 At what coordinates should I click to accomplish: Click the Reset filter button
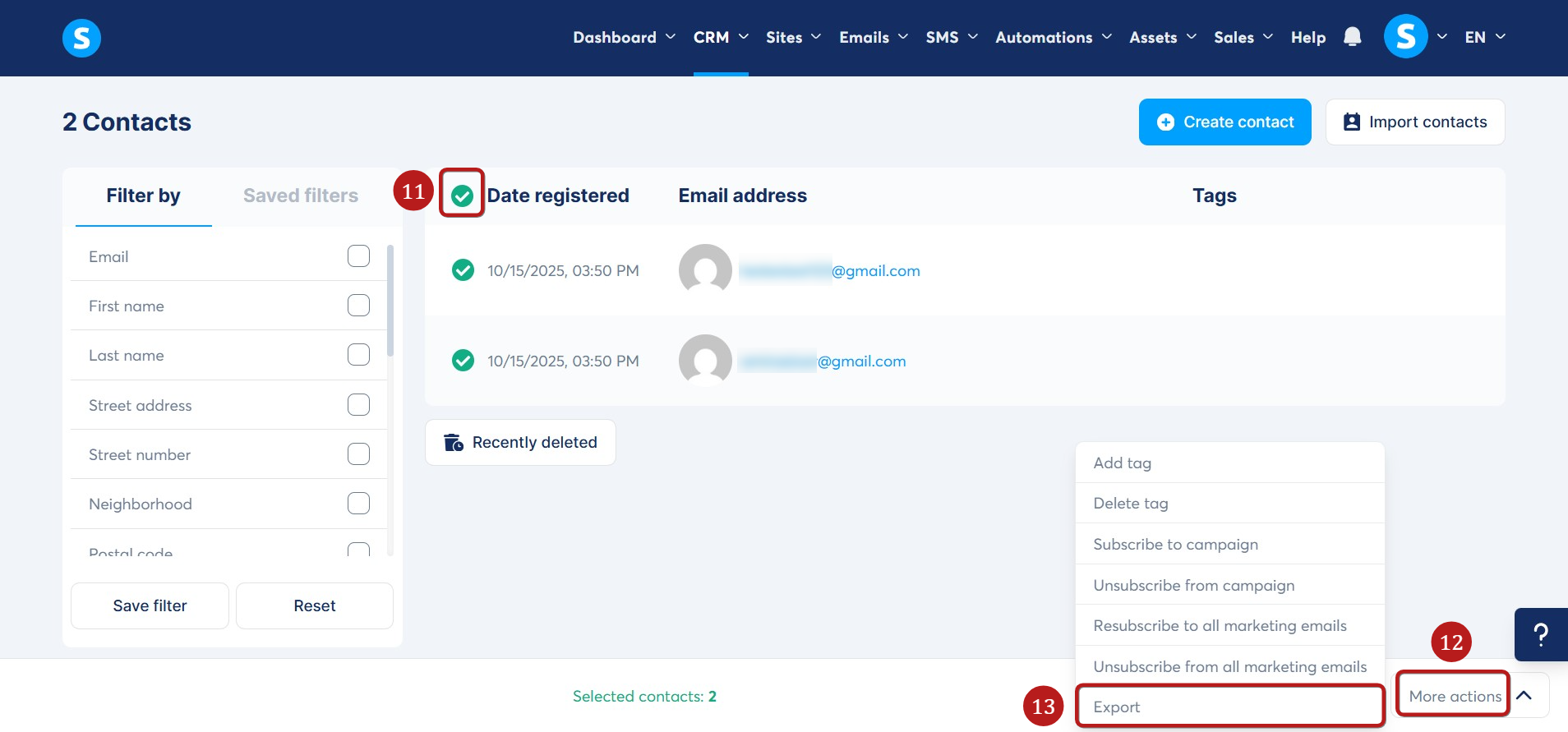[x=315, y=605]
